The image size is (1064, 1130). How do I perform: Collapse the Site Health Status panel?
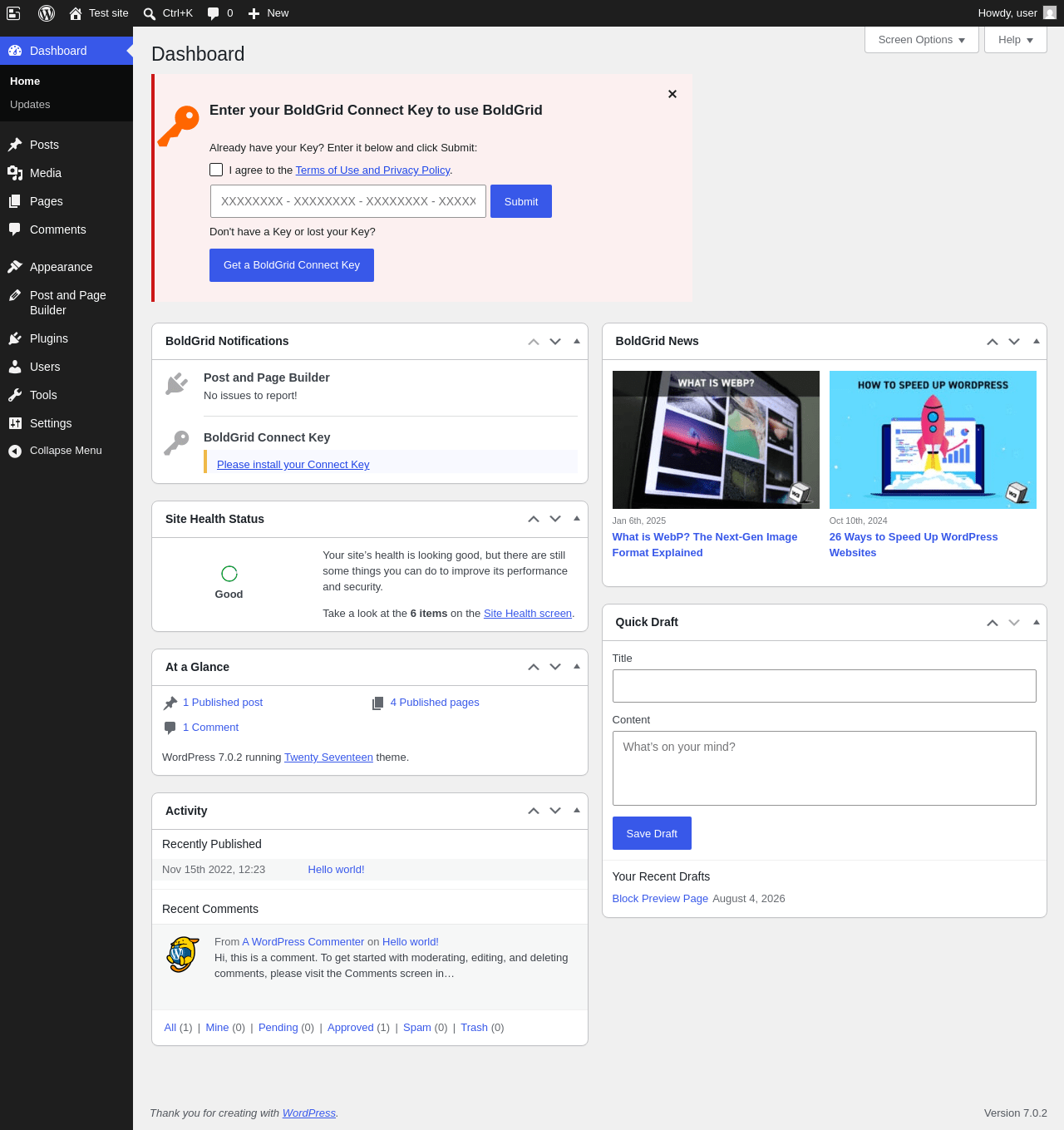pos(577,519)
